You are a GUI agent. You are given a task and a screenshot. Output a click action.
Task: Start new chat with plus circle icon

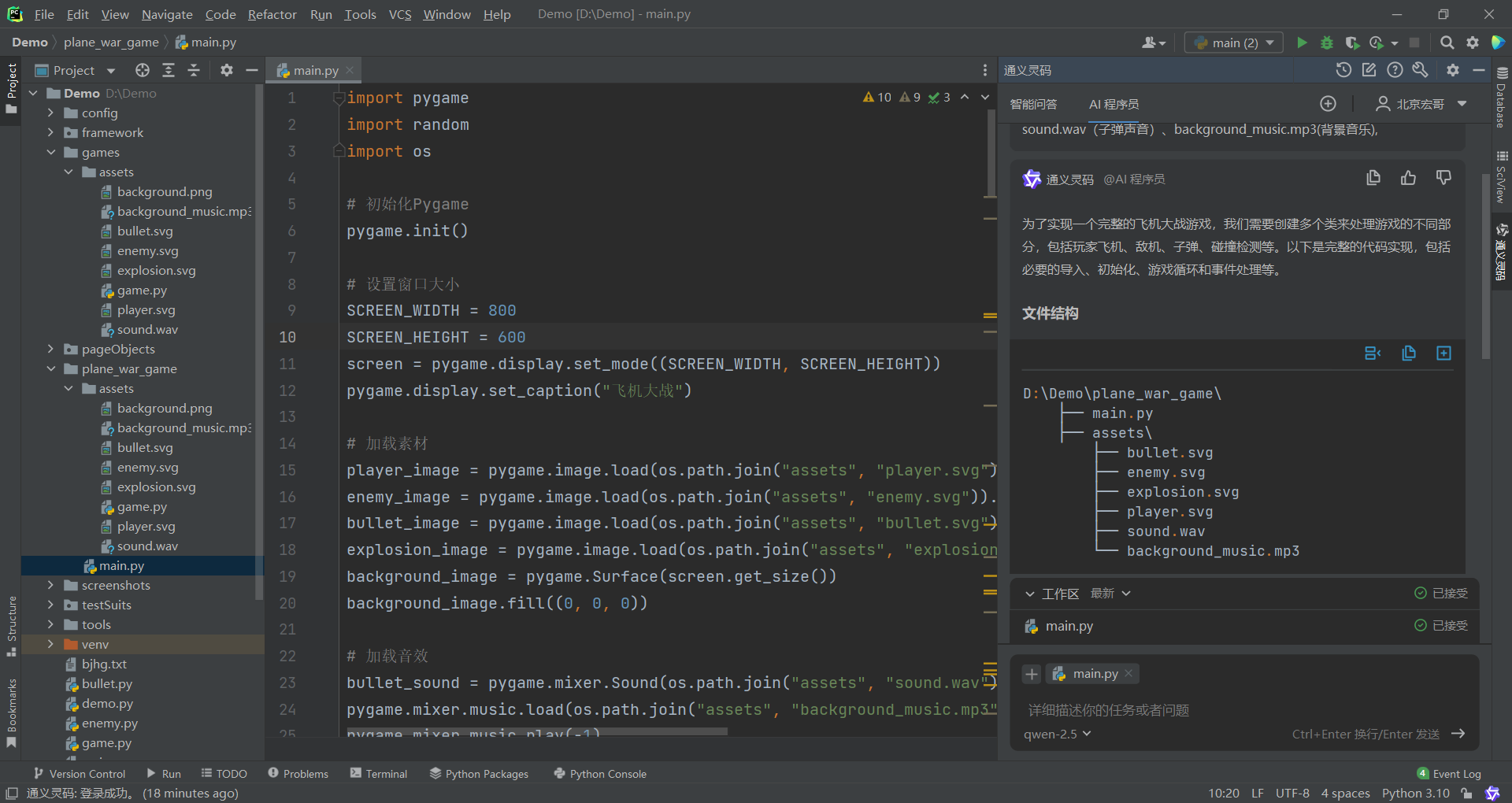coord(1328,104)
